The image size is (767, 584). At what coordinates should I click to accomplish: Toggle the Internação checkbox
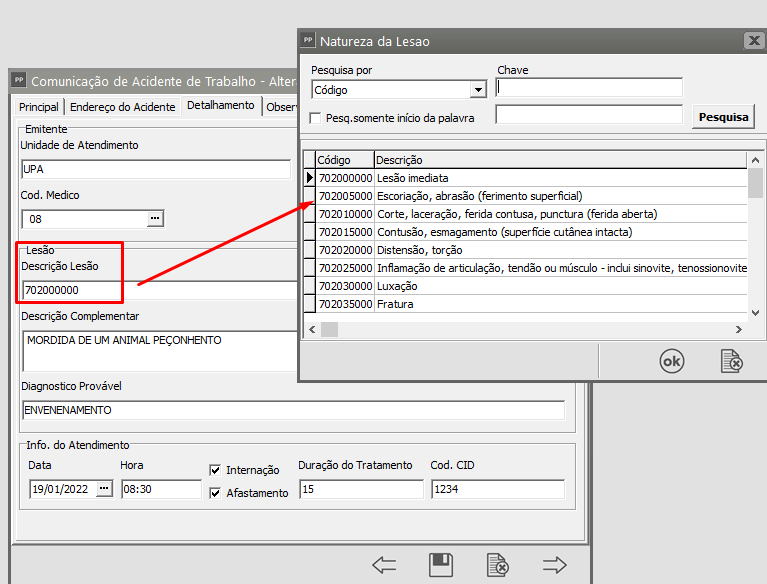click(215, 470)
